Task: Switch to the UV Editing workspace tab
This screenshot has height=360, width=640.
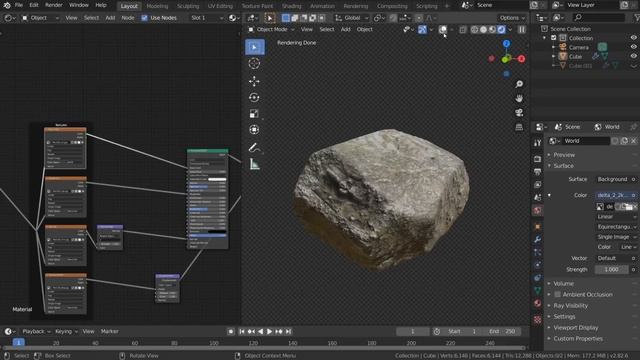Action: [220, 6]
